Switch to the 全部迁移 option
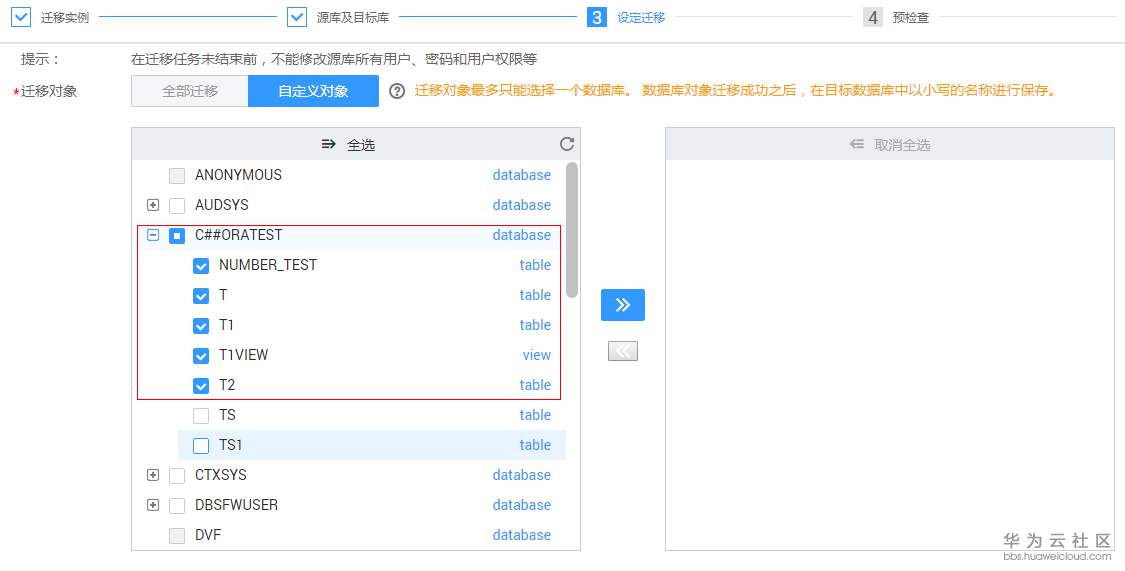 189,91
